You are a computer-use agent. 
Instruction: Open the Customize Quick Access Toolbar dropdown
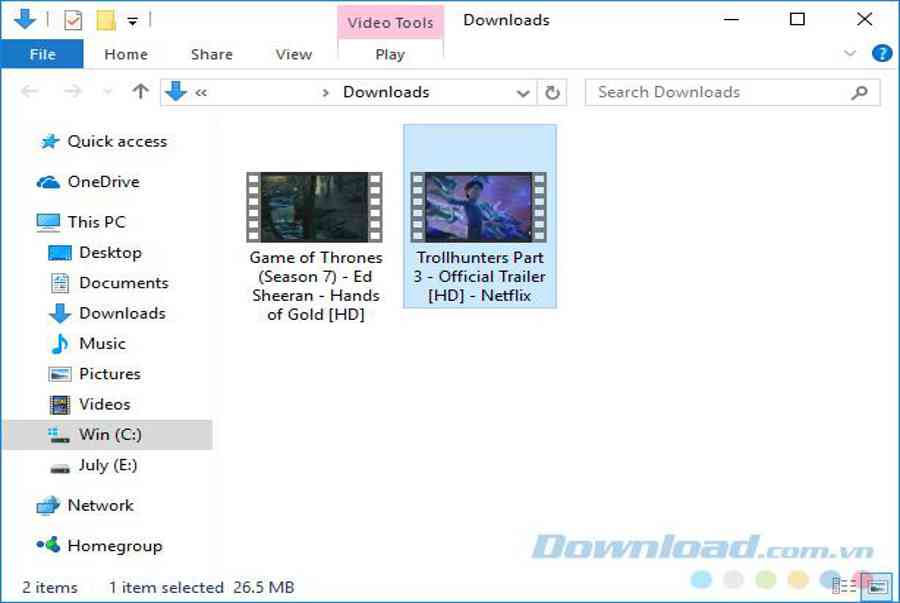tap(133, 20)
